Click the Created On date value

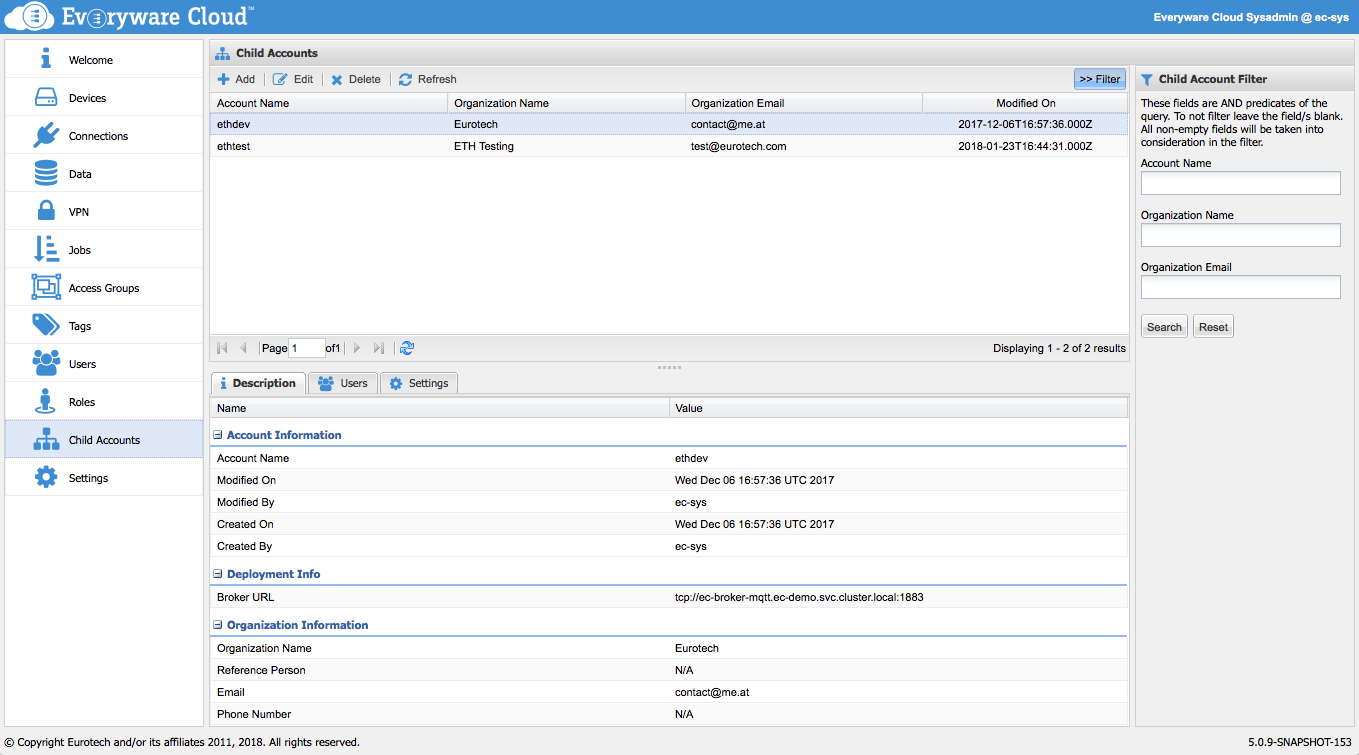coord(754,524)
